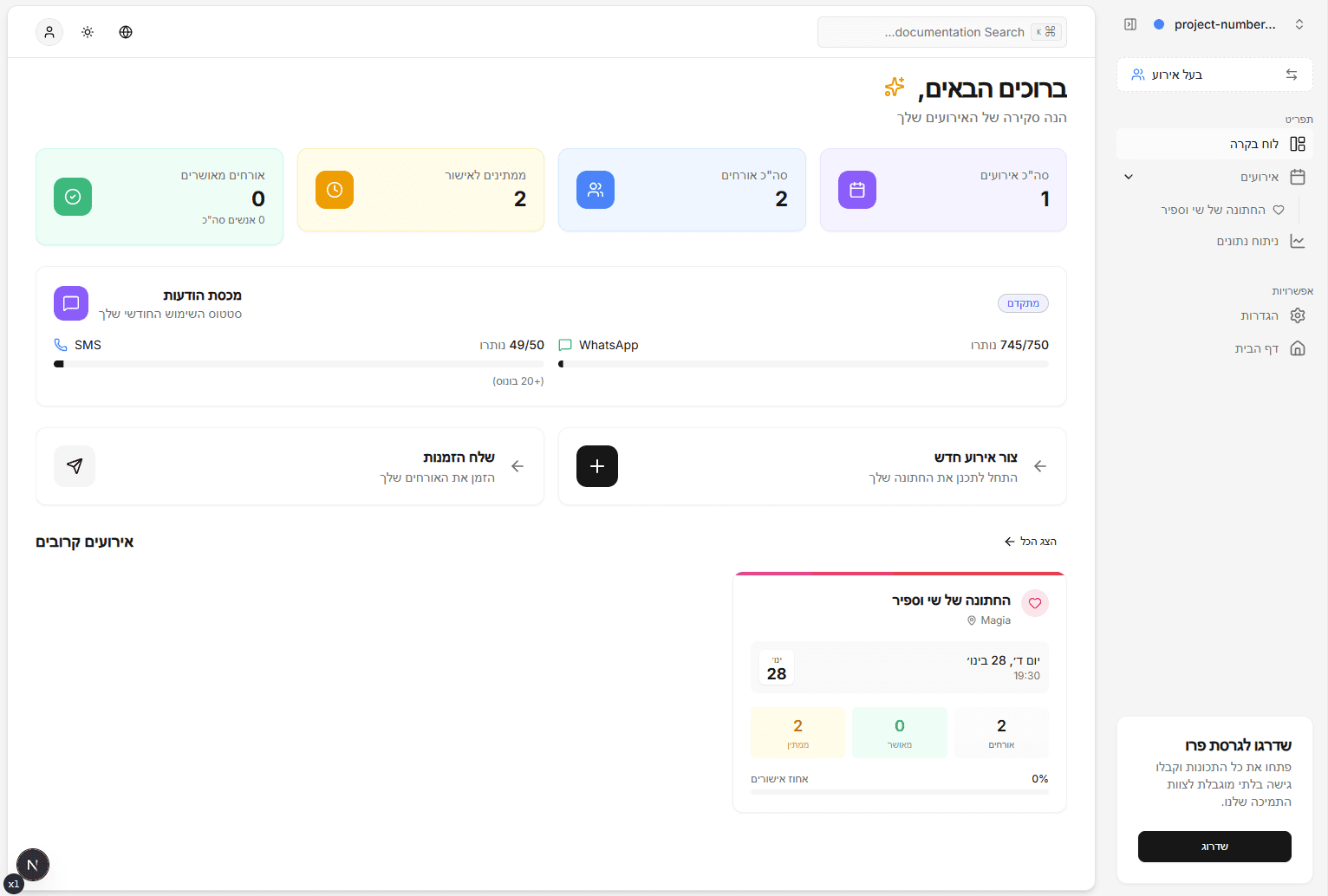Click the black plus create event icon
The image size is (1328, 896).
tap(596, 466)
